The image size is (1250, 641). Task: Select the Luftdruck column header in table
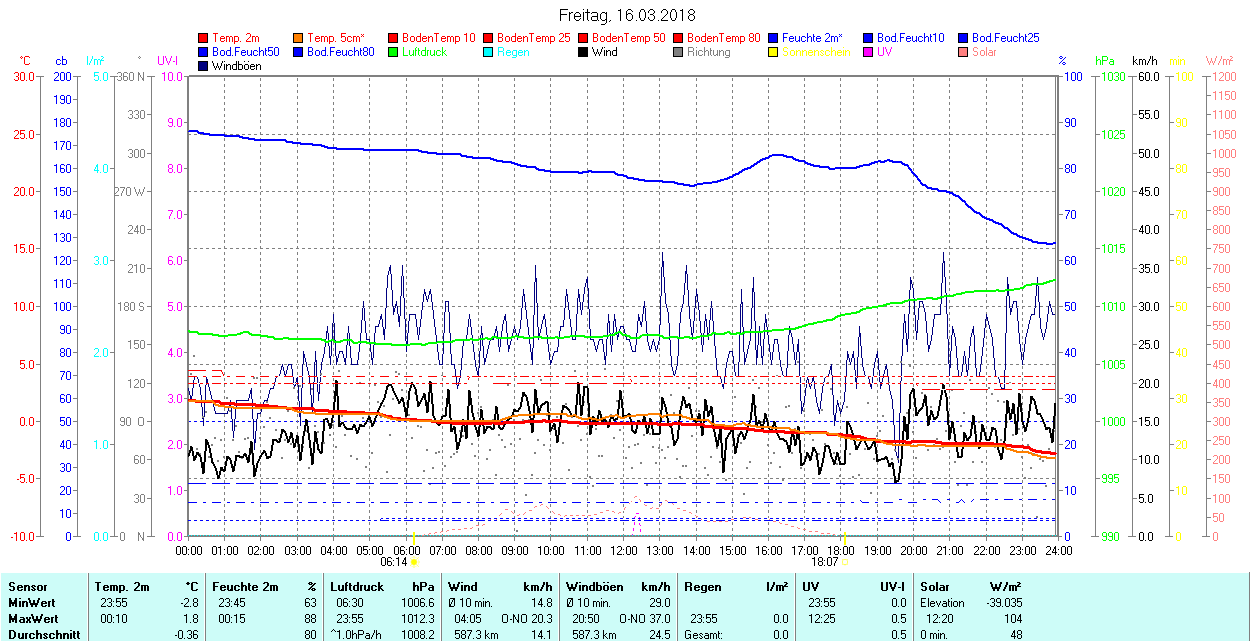tap(356, 587)
